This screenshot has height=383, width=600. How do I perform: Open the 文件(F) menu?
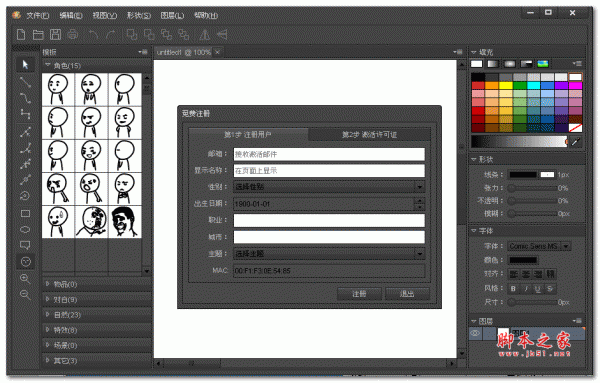tap(38, 15)
